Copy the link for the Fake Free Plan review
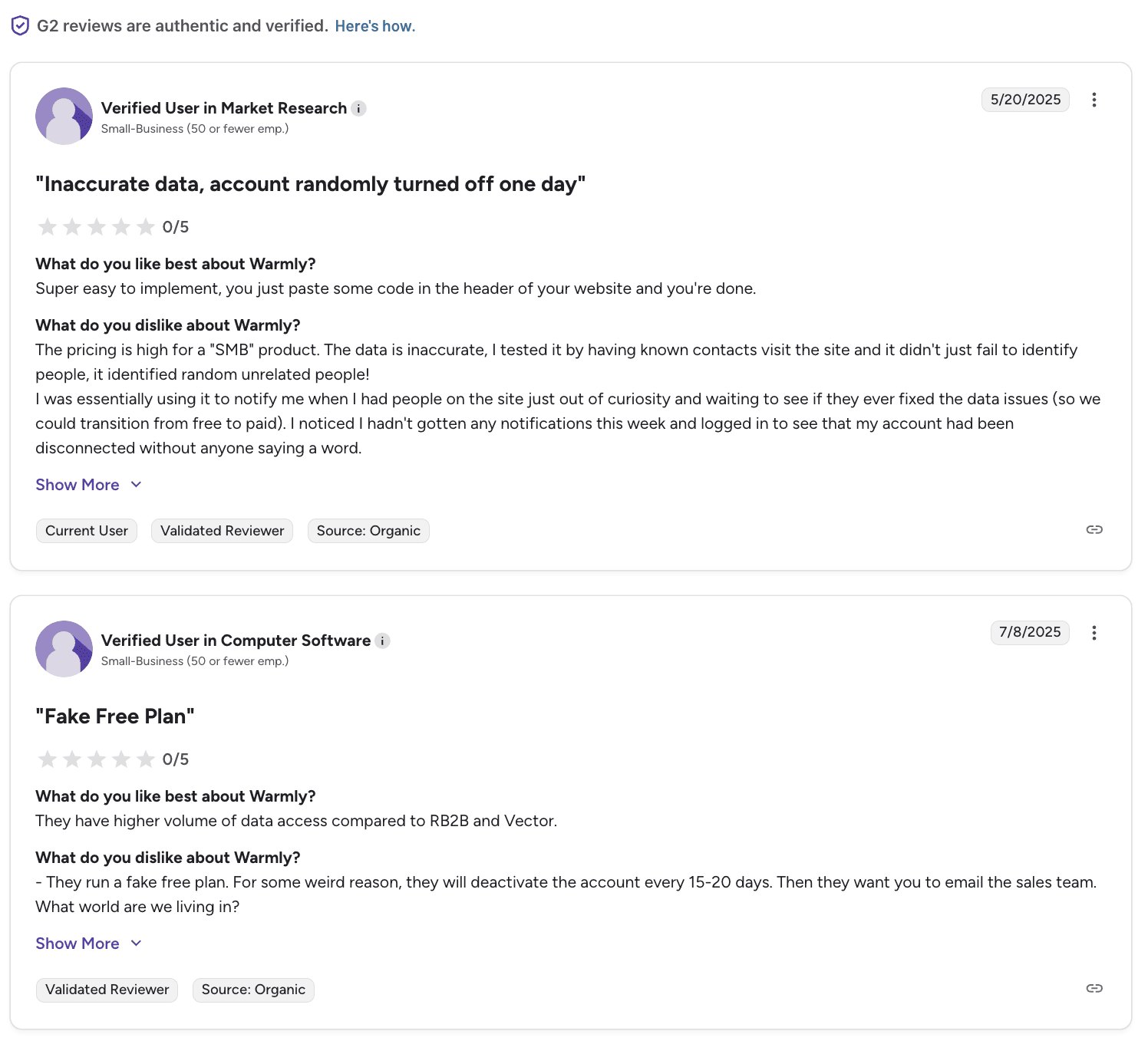This screenshot has height=1054, width=1148. click(1094, 989)
